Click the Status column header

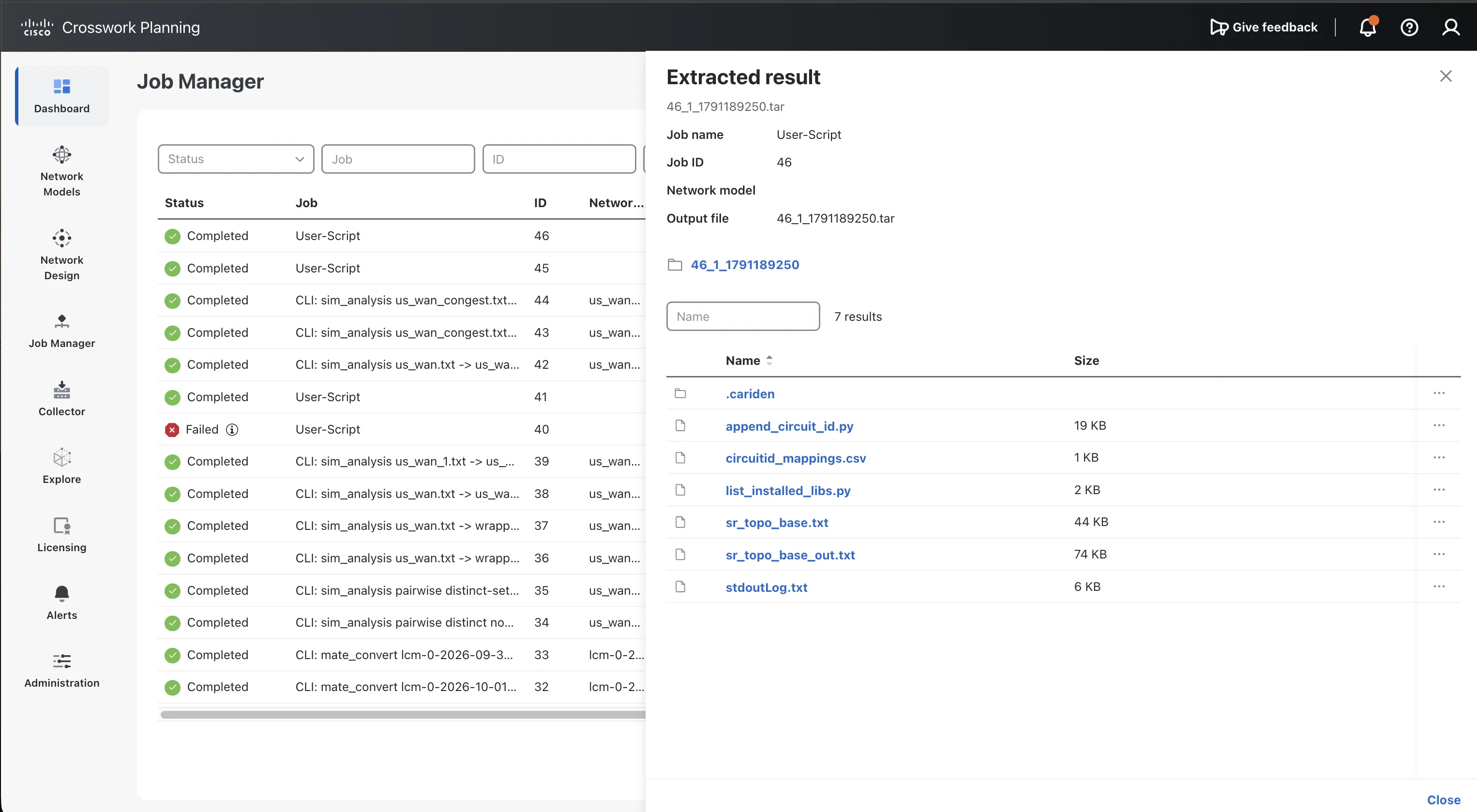(x=184, y=203)
